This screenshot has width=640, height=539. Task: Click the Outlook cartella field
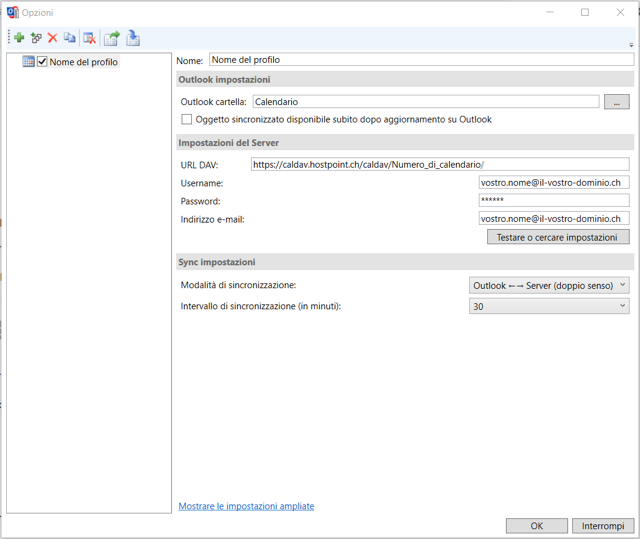[426, 102]
